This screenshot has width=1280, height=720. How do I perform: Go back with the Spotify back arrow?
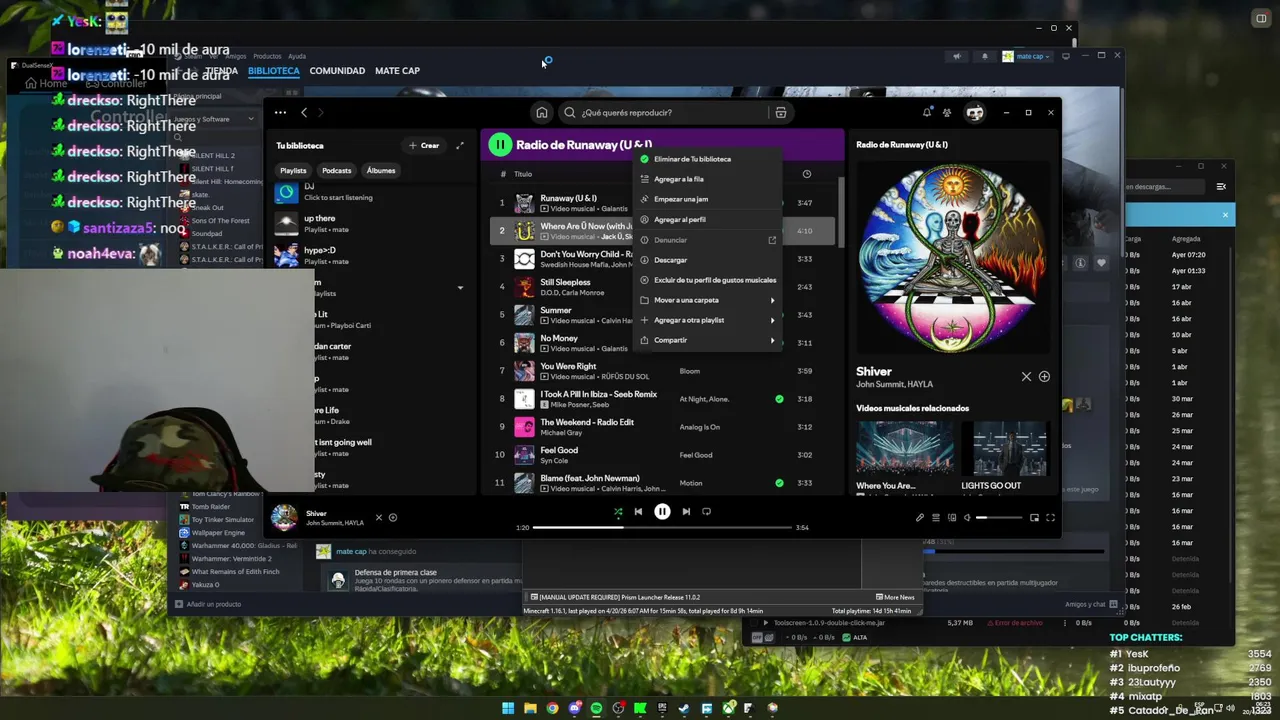pos(304,112)
